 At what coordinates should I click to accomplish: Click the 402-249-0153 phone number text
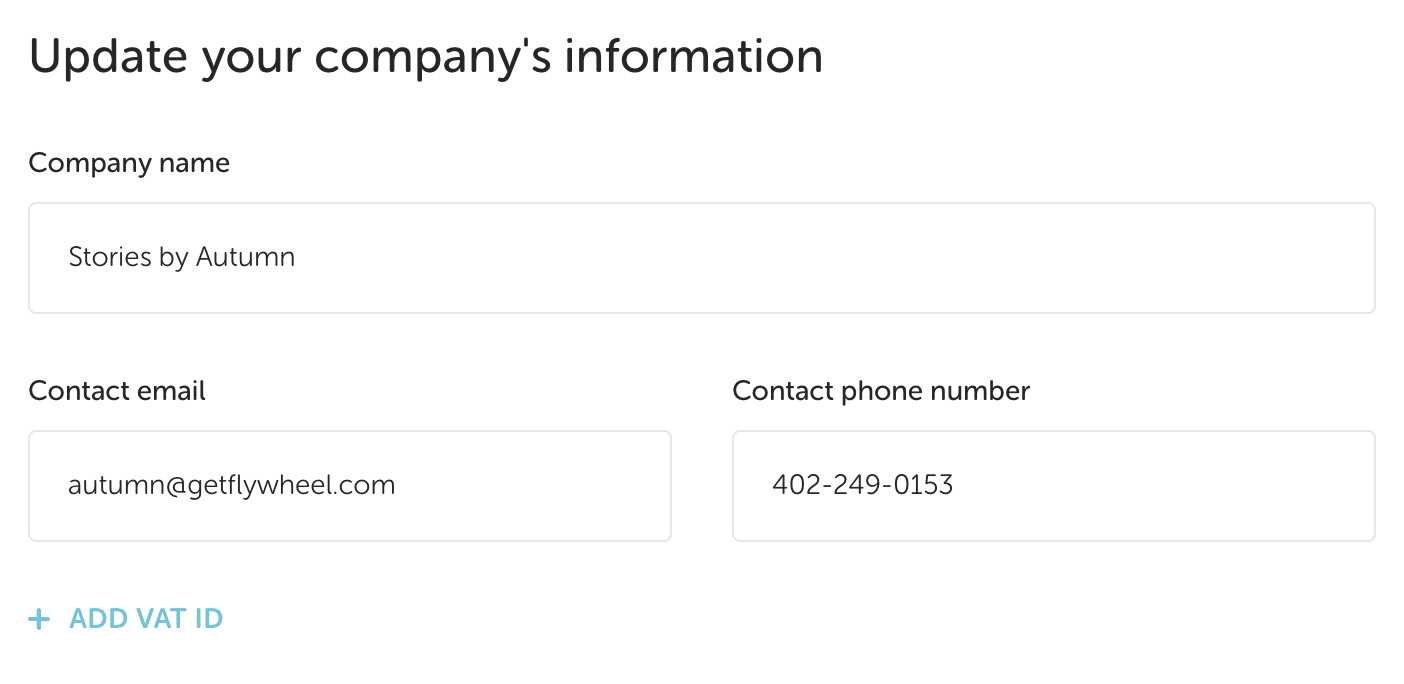pyautogui.click(x=862, y=486)
